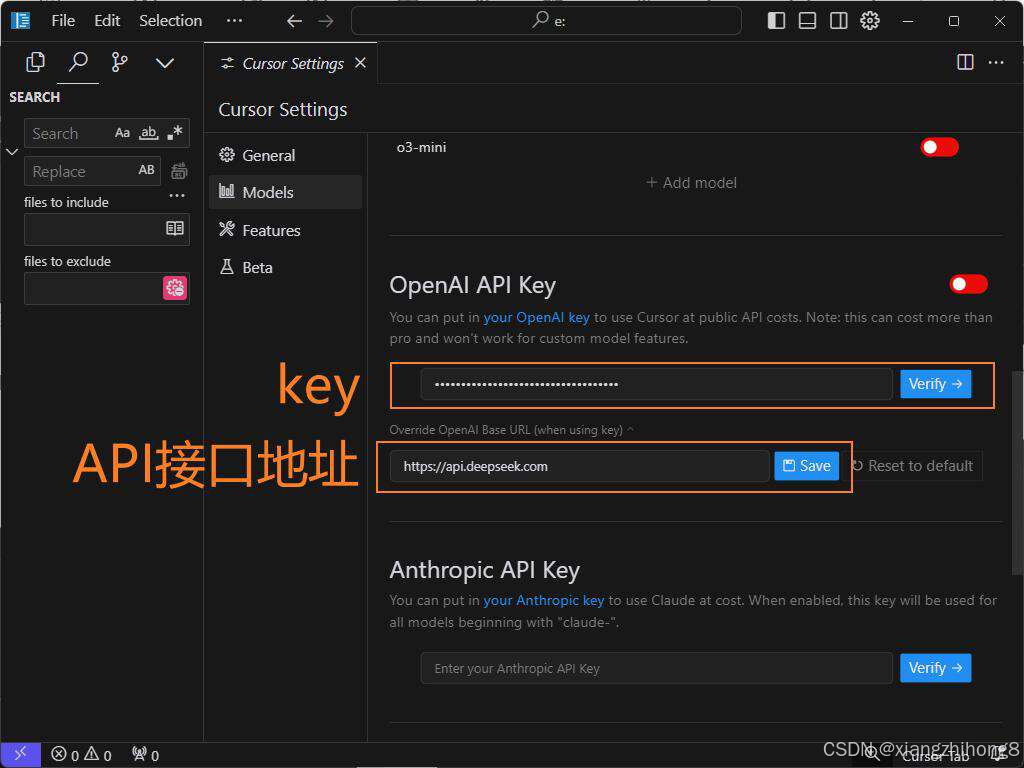Verify the OpenAI API key
Image resolution: width=1024 pixels, height=768 pixels.
935,384
